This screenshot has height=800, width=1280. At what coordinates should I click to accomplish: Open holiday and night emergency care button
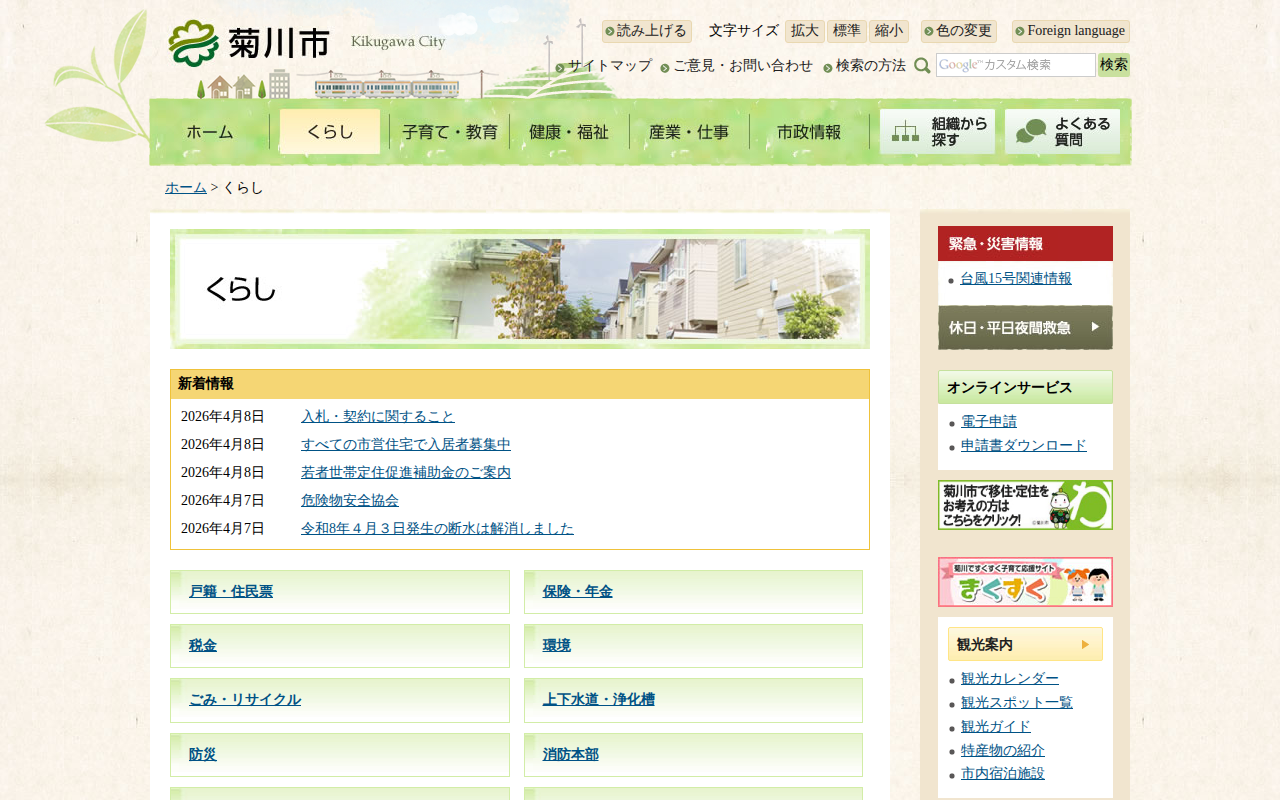click(x=1025, y=327)
